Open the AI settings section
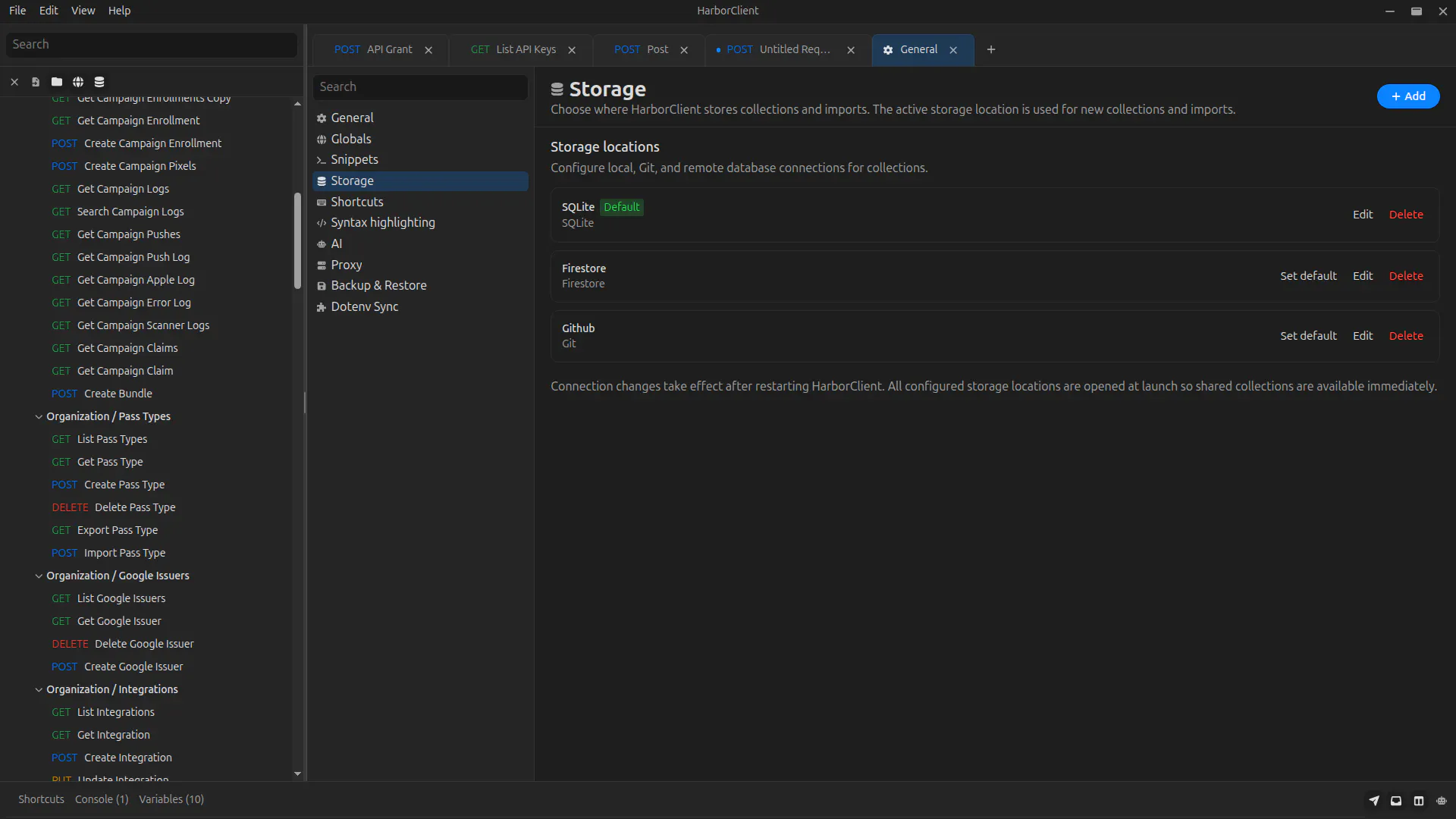 [420, 244]
